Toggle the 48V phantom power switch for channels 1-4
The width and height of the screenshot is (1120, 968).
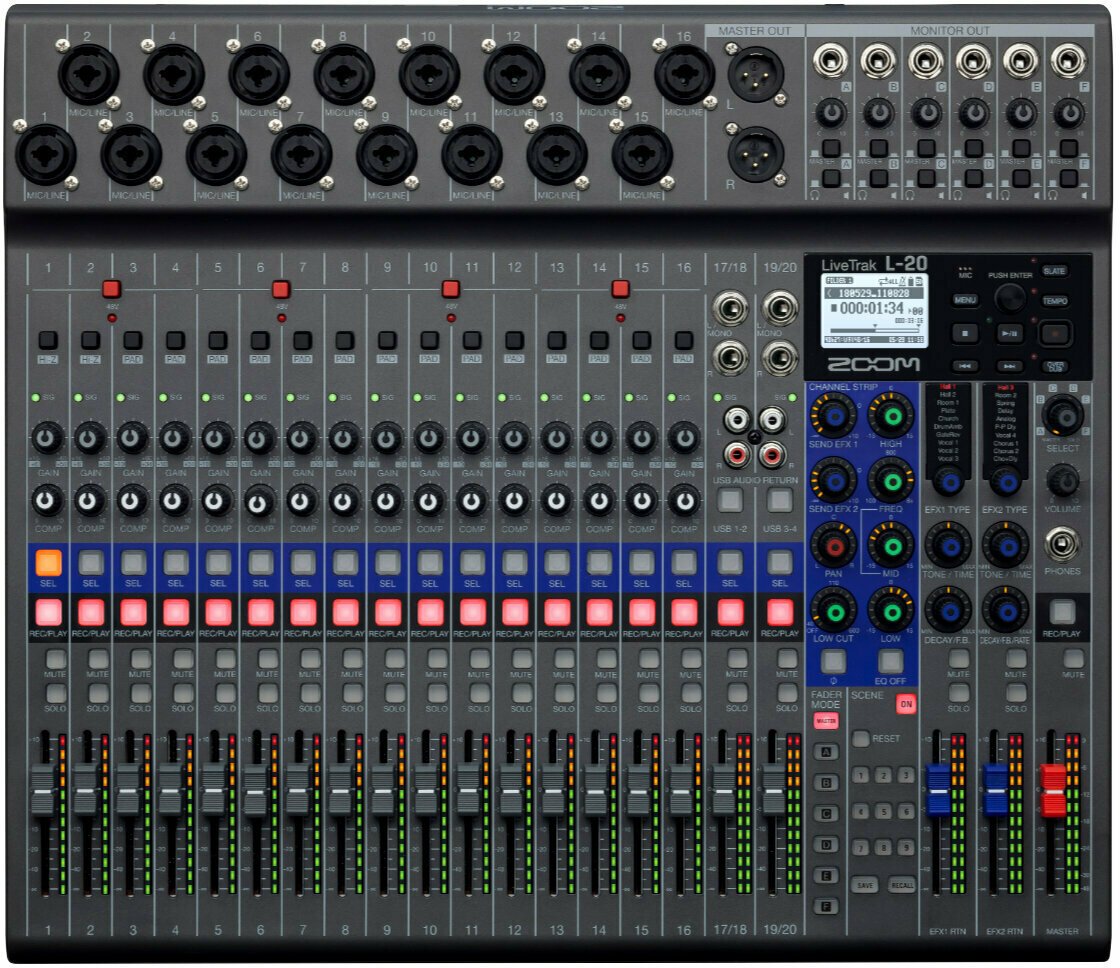[x=111, y=289]
